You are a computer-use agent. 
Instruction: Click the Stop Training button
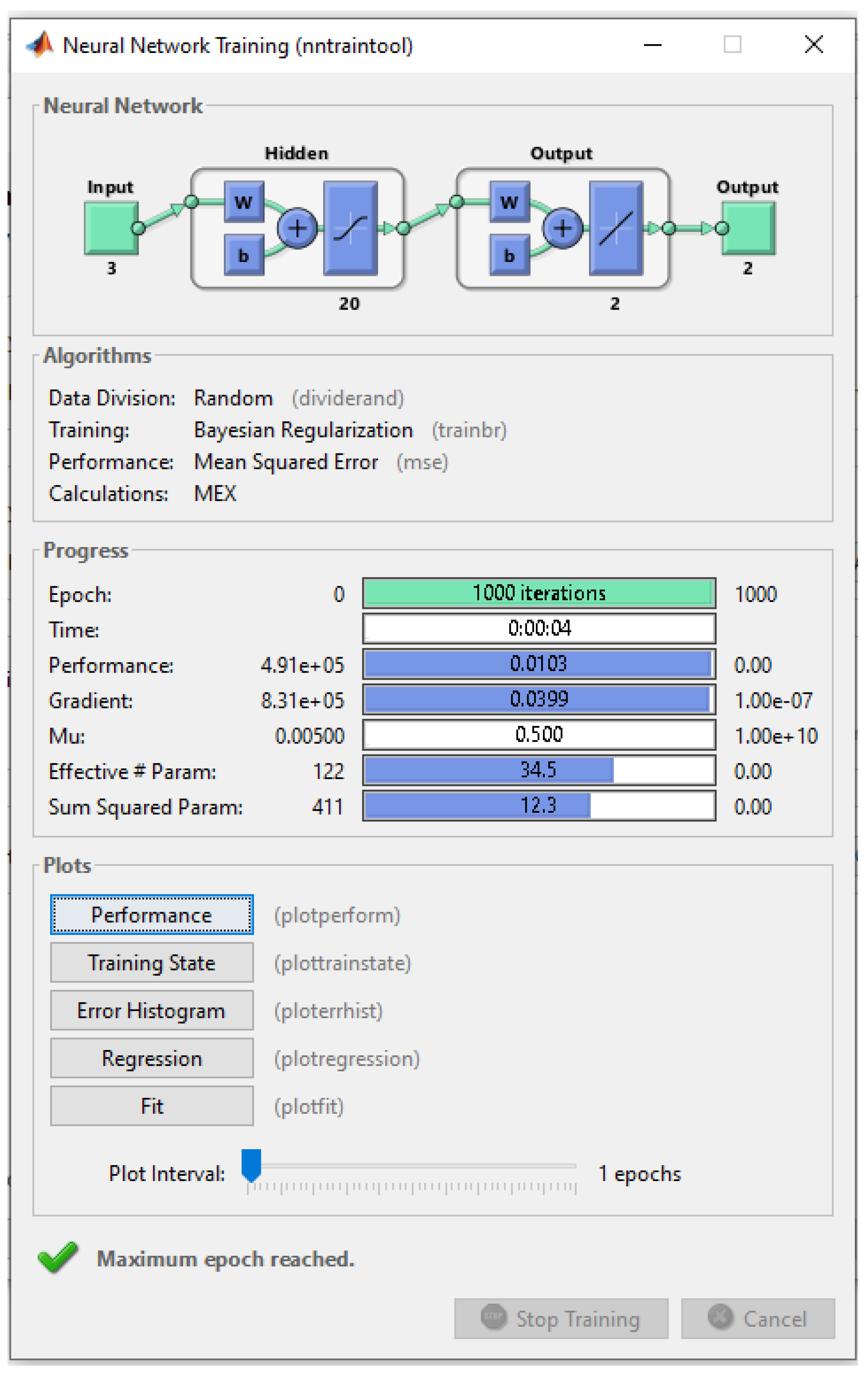click(x=561, y=1318)
